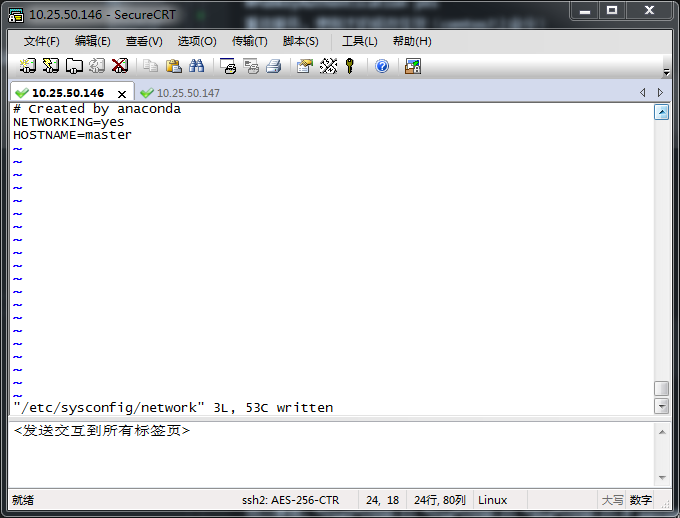Open the 脚本(S) menu
The image size is (680, 518).
pyautogui.click(x=300, y=41)
